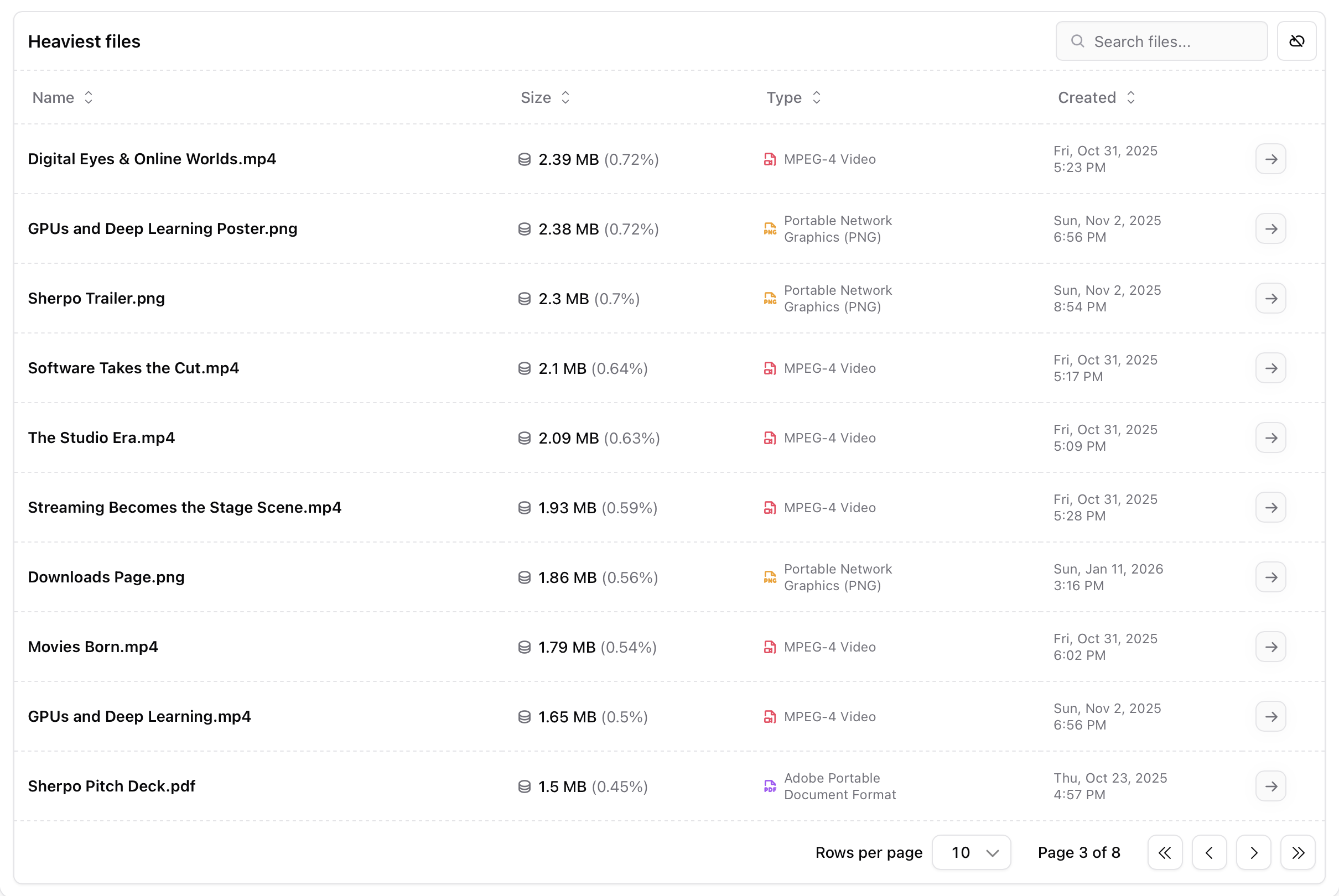Click the size database icon next to 2.39 MB

click(x=523, y=159)
